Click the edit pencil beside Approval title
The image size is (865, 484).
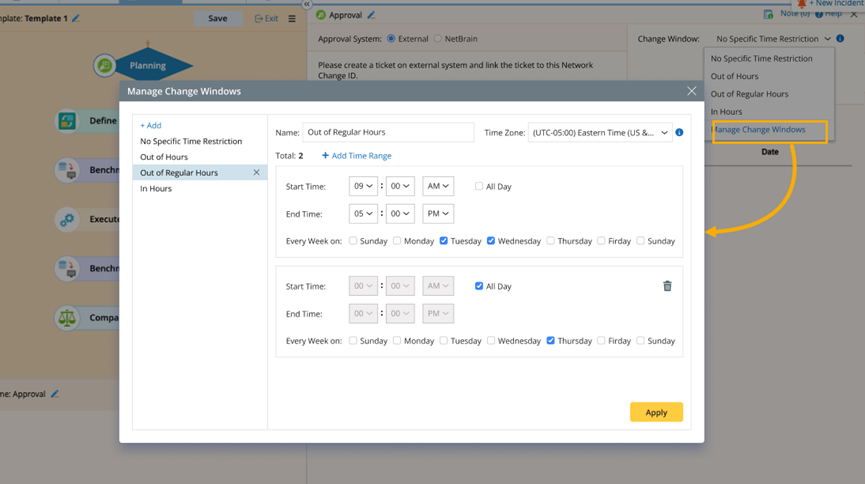coord(372,15)
